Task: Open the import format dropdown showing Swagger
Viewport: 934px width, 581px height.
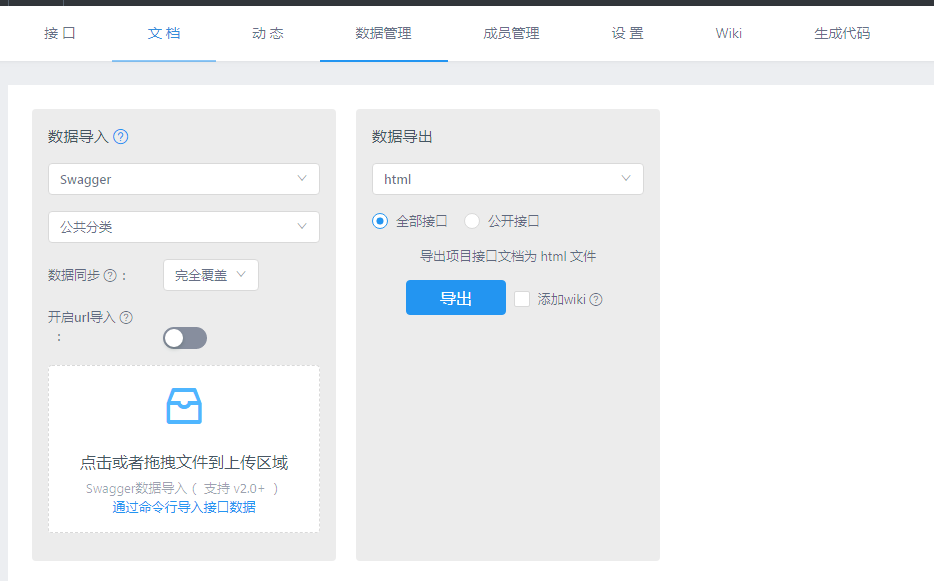Action: tap(183, 178)
